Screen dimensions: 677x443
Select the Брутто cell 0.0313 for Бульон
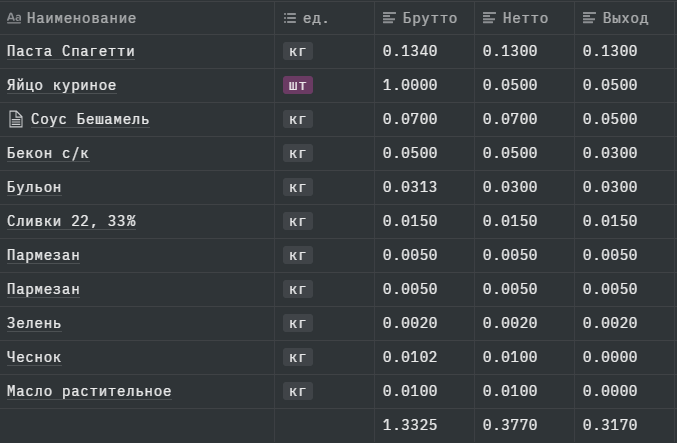(x=408, y=187)
